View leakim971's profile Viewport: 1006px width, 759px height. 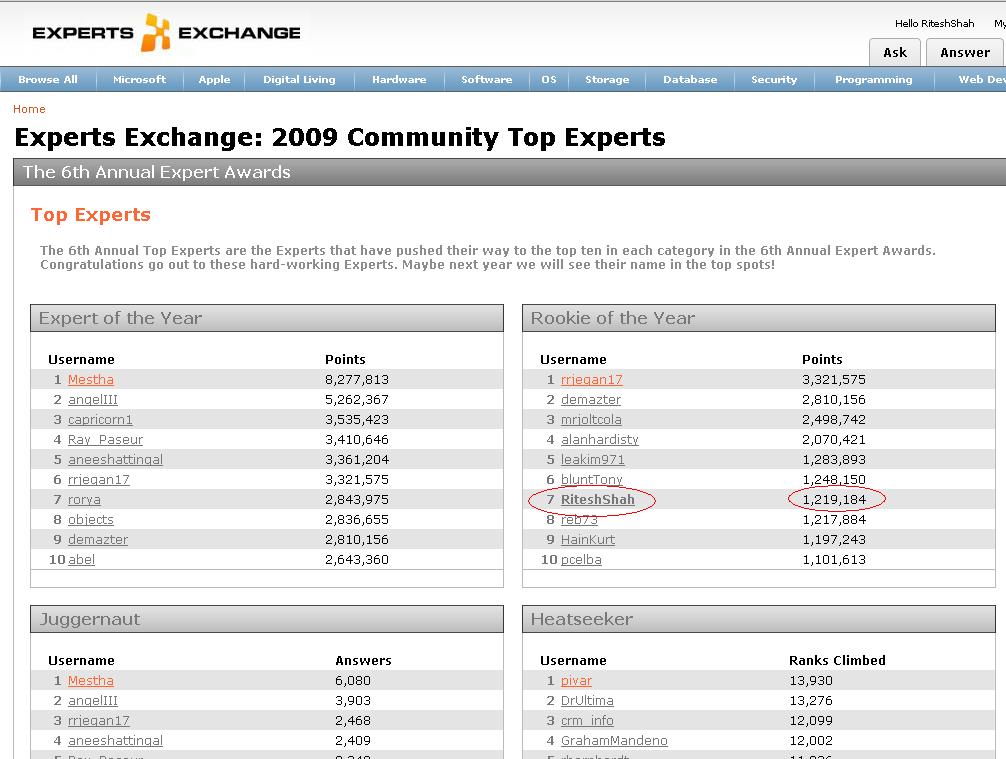coord(593,459)
